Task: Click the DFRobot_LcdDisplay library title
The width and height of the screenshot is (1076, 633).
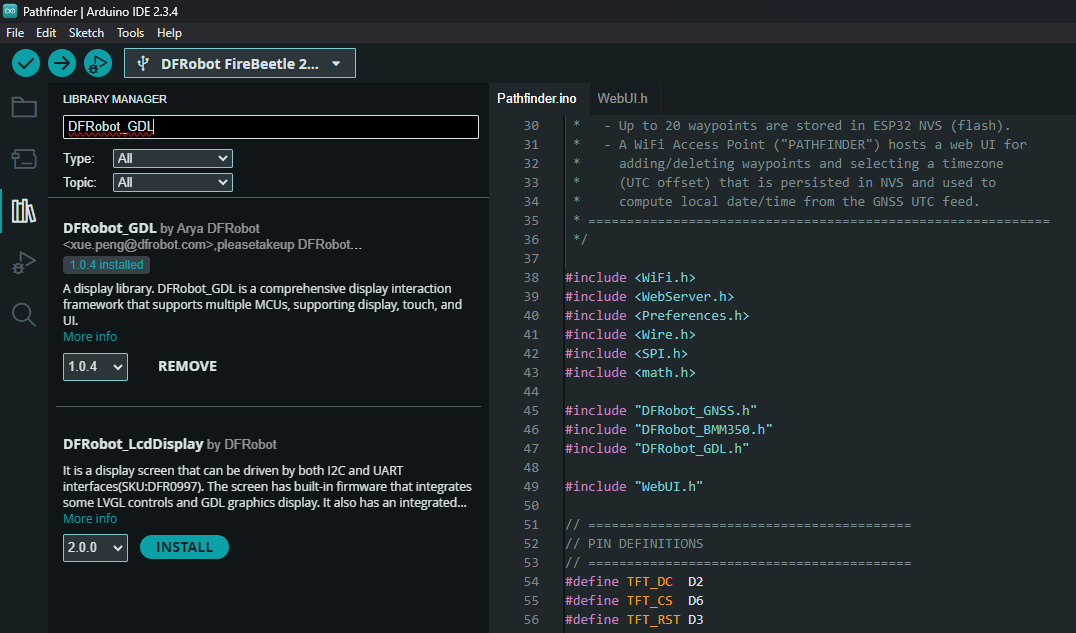Action: [133, 444]
